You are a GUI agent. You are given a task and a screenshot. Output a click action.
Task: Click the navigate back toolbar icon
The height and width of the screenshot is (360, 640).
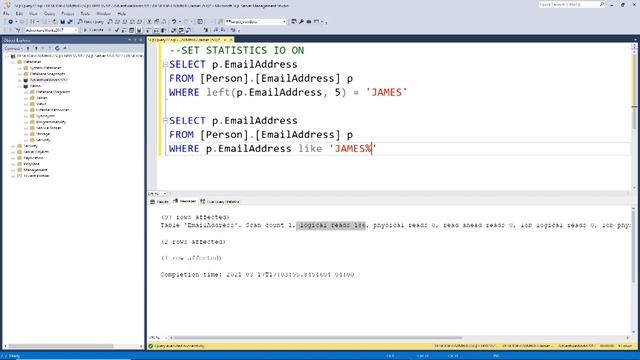coord(11,22)
